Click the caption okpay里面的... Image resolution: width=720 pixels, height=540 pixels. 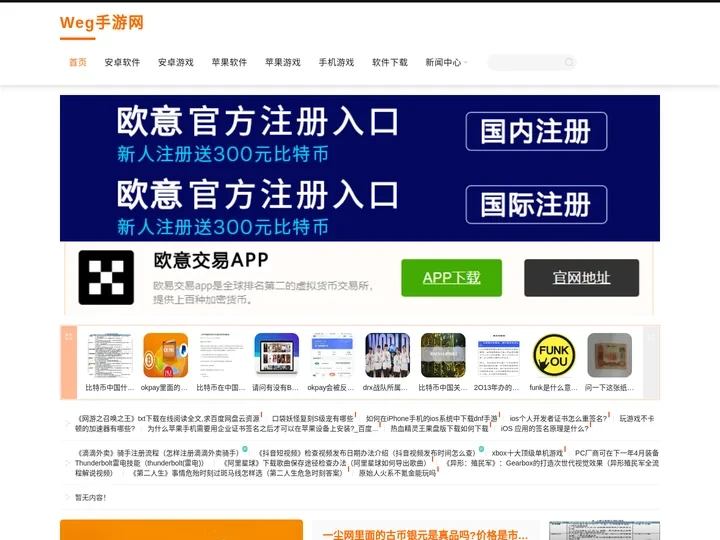click(x=164, y=388)
